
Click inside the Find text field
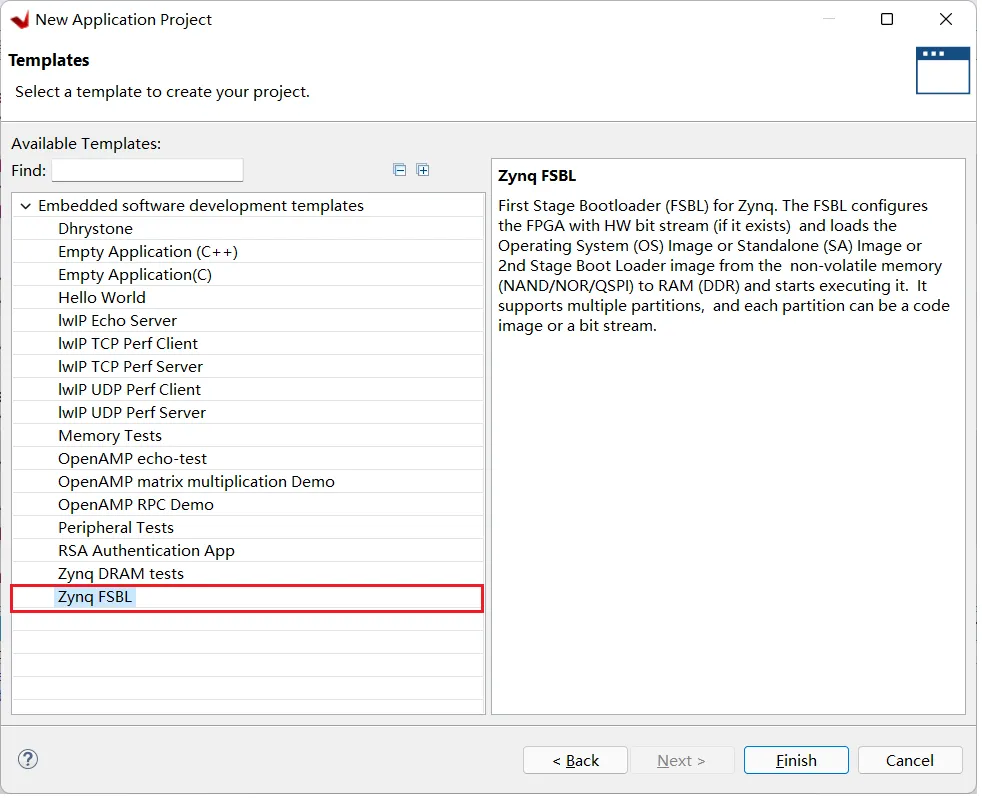tap(148, 171)
